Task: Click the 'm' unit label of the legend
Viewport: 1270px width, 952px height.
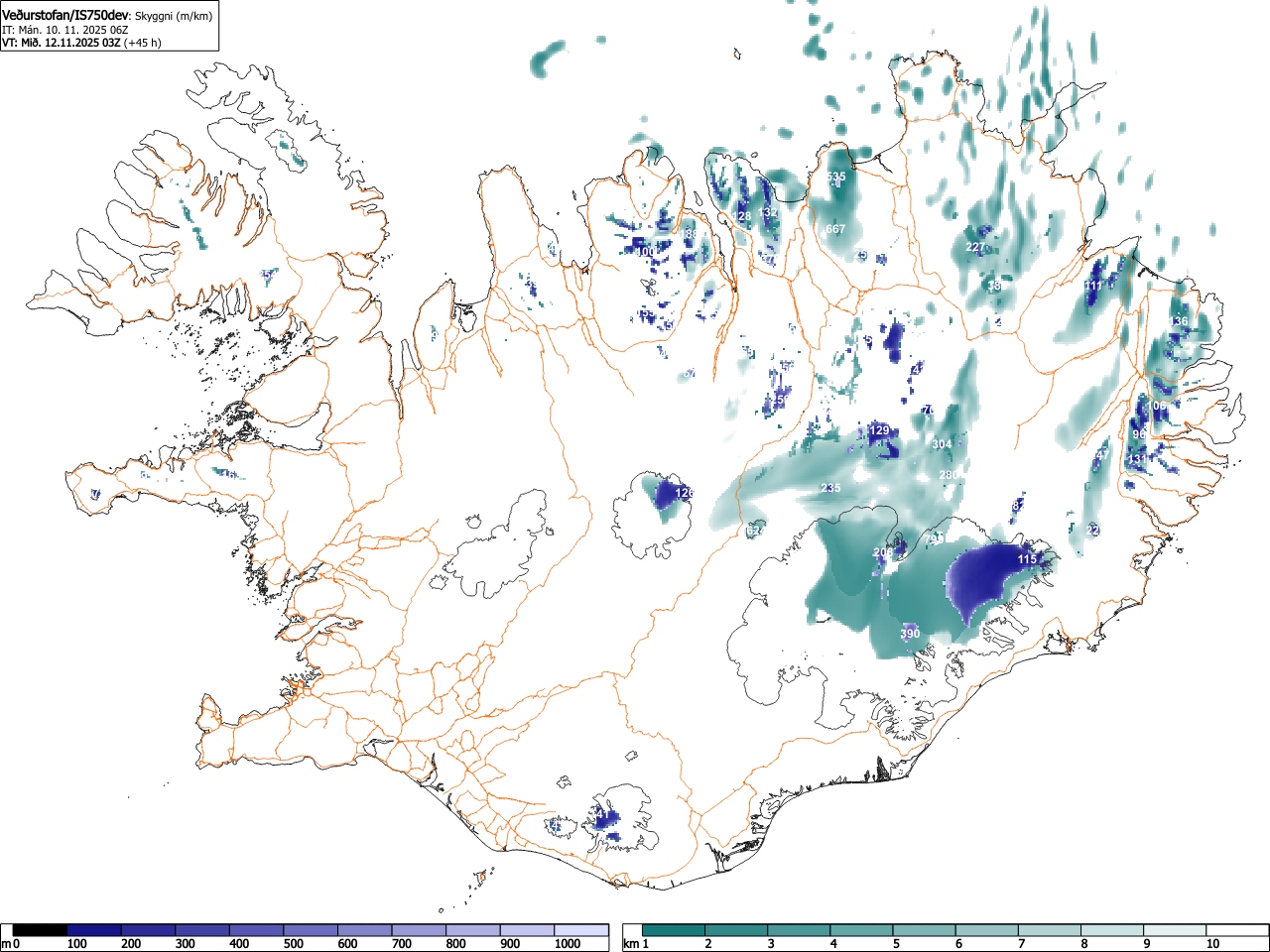Action: pyautogui.click(x=6, y=944)
